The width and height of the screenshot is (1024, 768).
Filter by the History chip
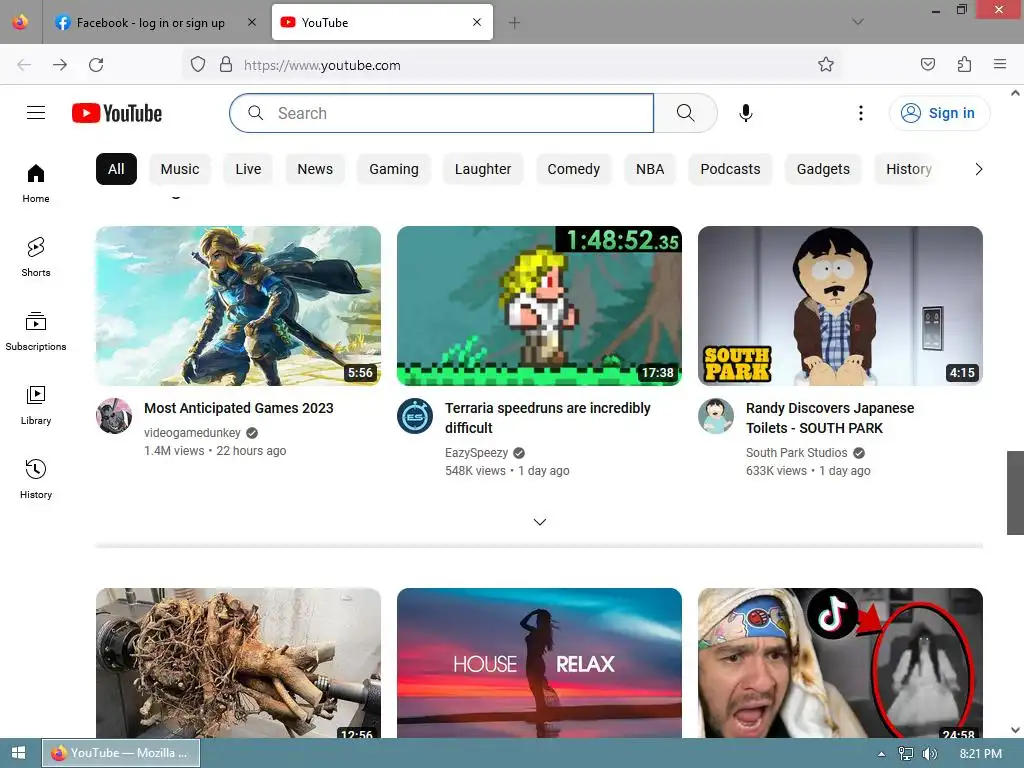[908, 169]
